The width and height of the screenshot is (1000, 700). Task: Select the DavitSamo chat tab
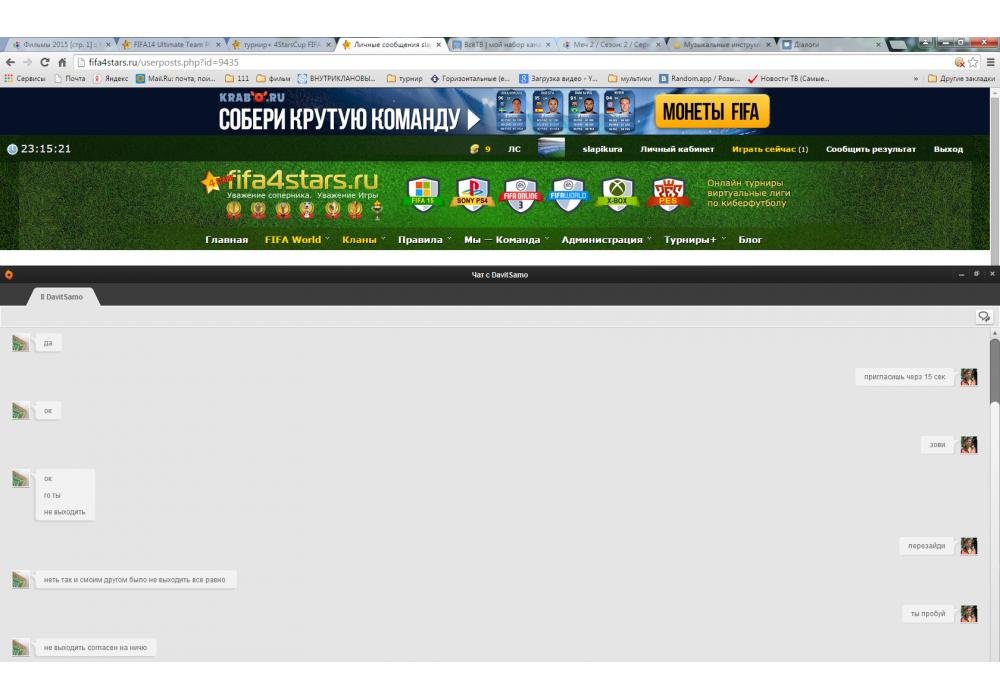pos(62,297)
